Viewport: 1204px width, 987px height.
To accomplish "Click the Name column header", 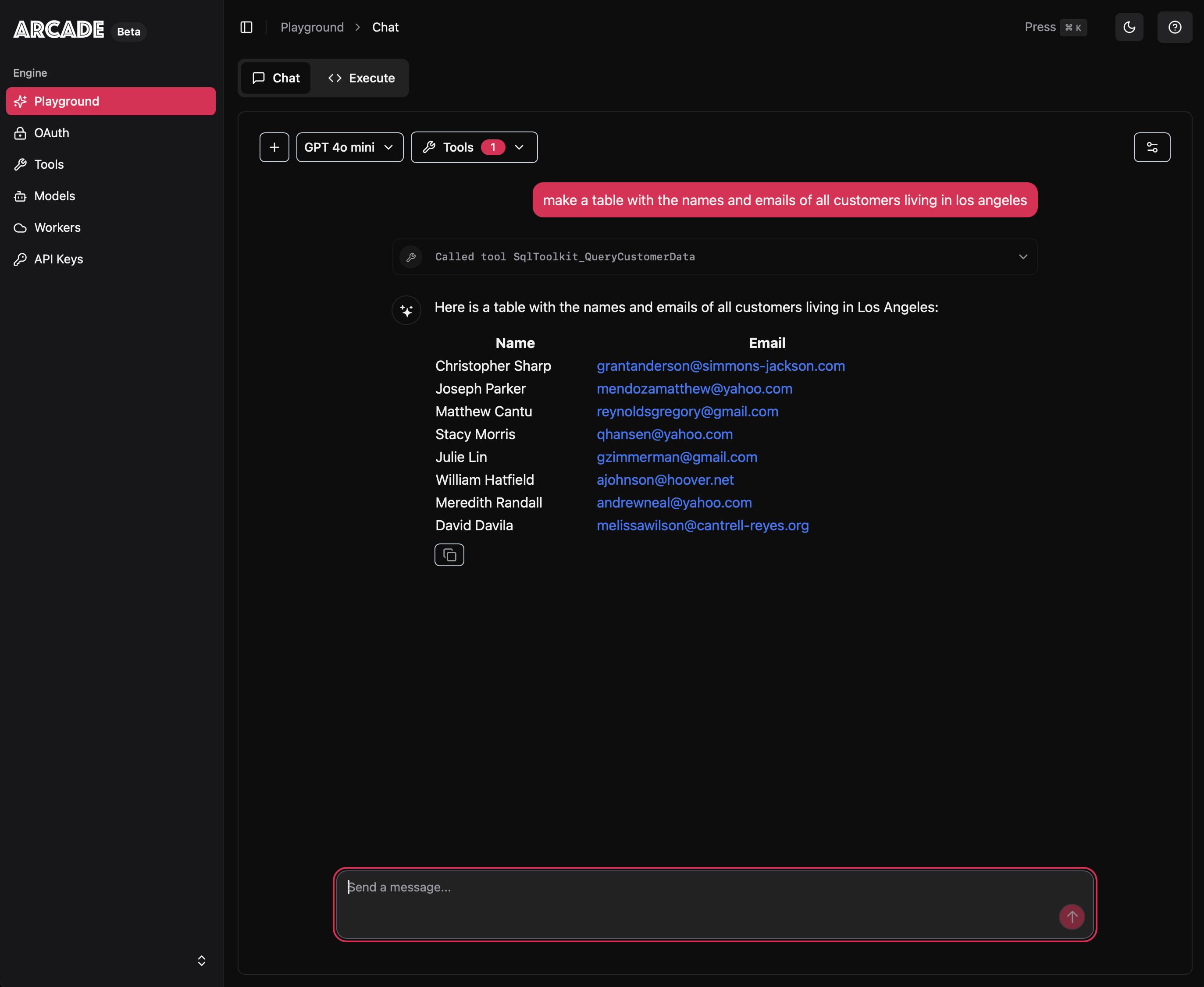I will [x=515, y=344].
